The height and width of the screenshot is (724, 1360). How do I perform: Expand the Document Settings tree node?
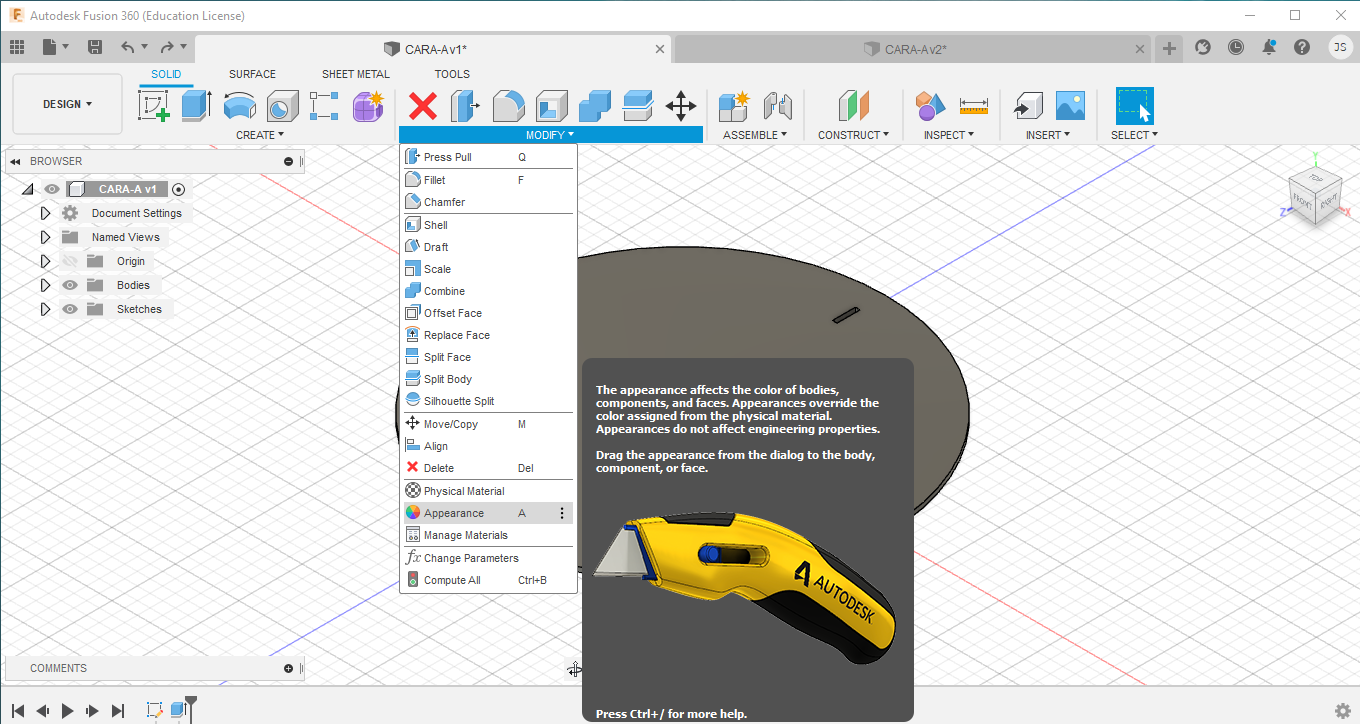click(45, 213)
